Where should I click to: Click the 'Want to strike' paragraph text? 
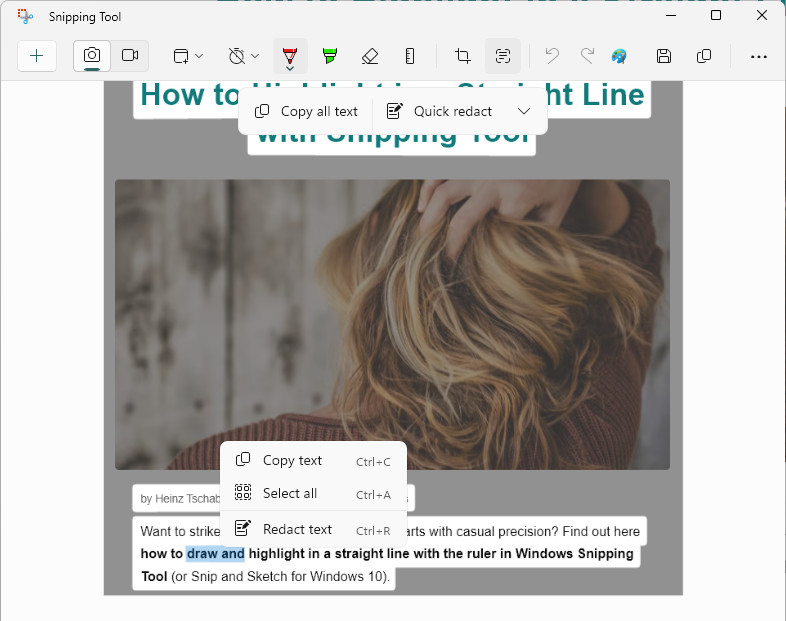[x=180, y=531]
